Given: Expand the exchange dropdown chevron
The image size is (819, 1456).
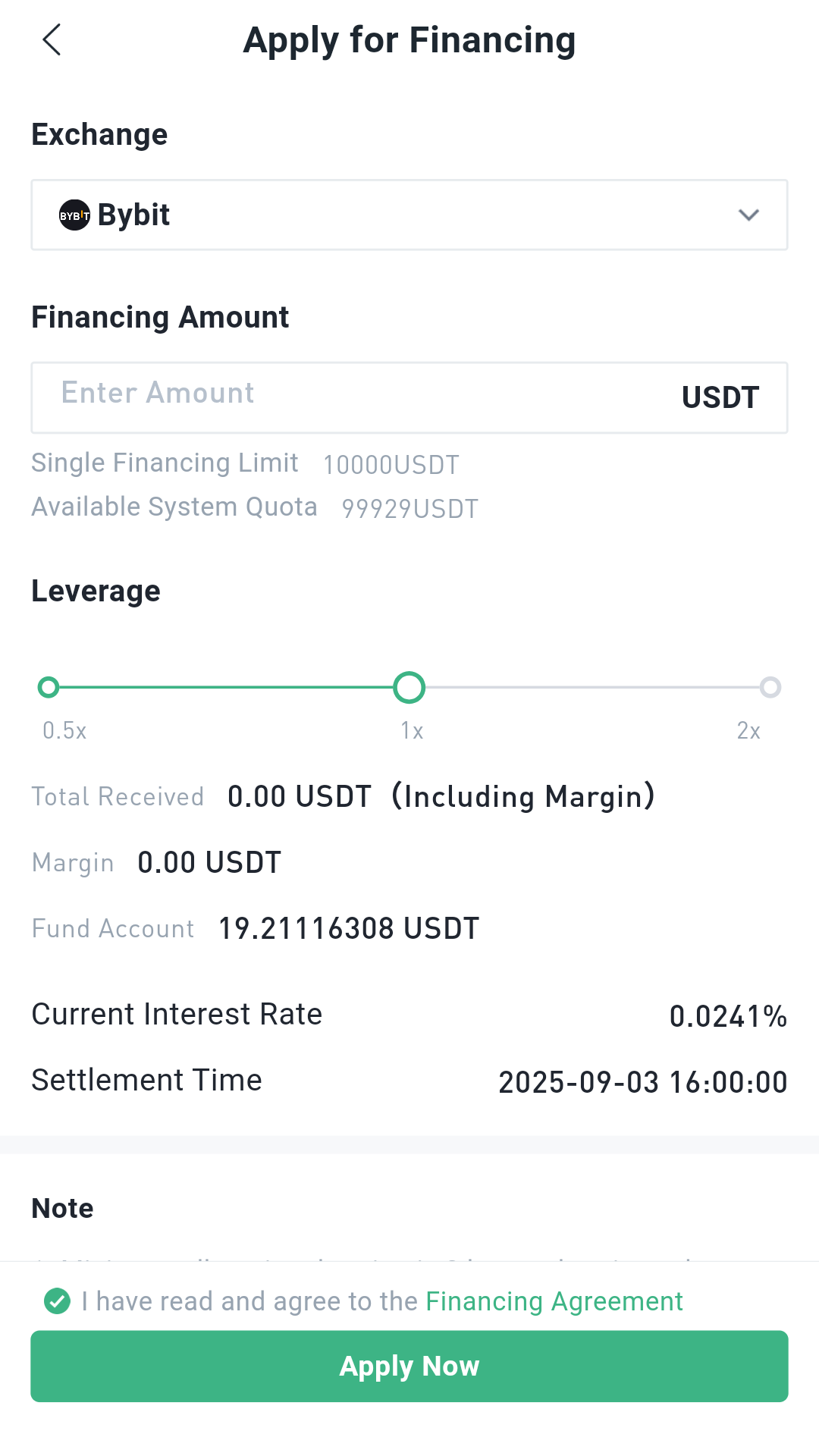Looking at the screenshot, I should click(748, 215).
